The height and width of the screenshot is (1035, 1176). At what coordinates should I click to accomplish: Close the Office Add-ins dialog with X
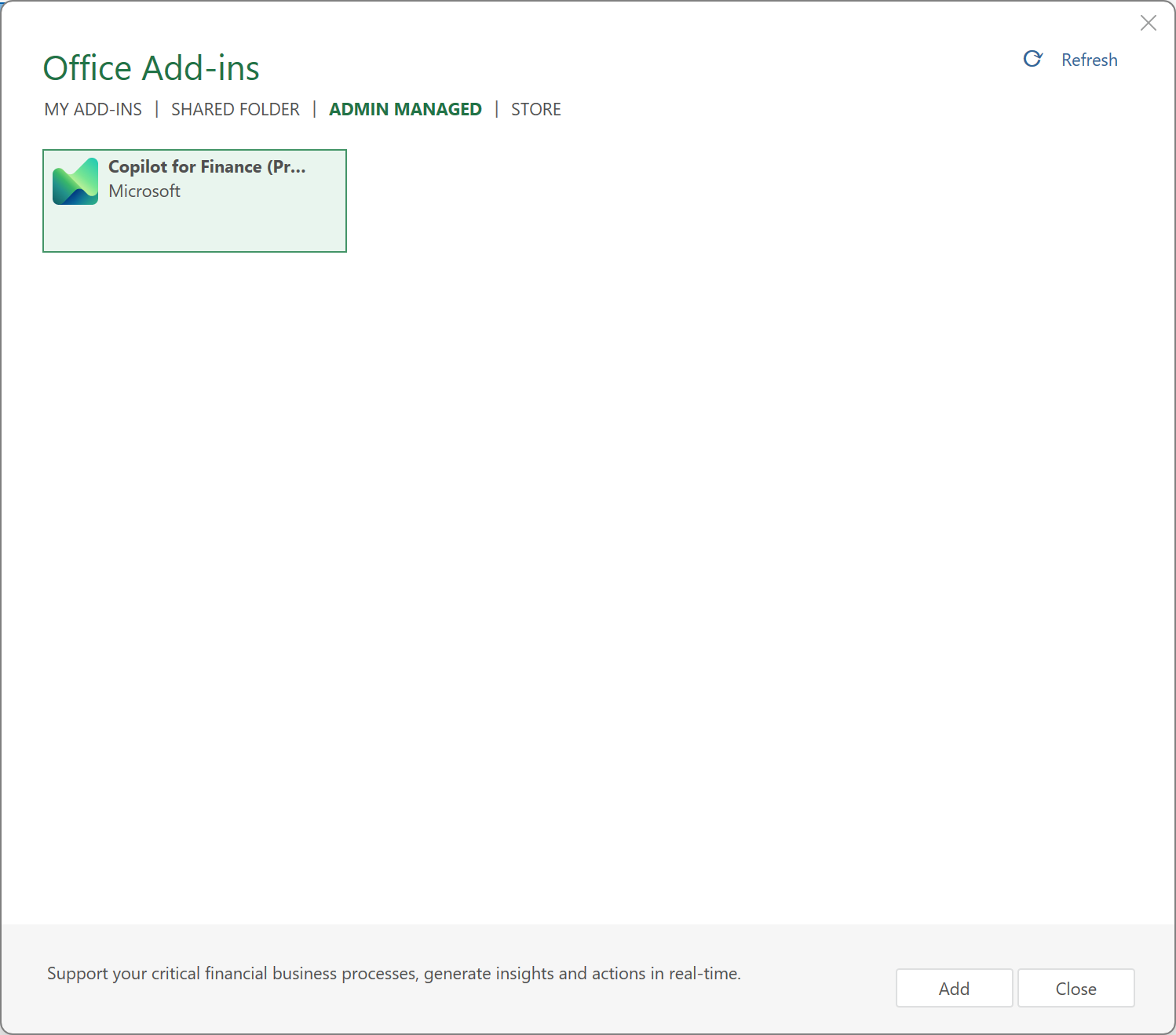(1149, 23)
